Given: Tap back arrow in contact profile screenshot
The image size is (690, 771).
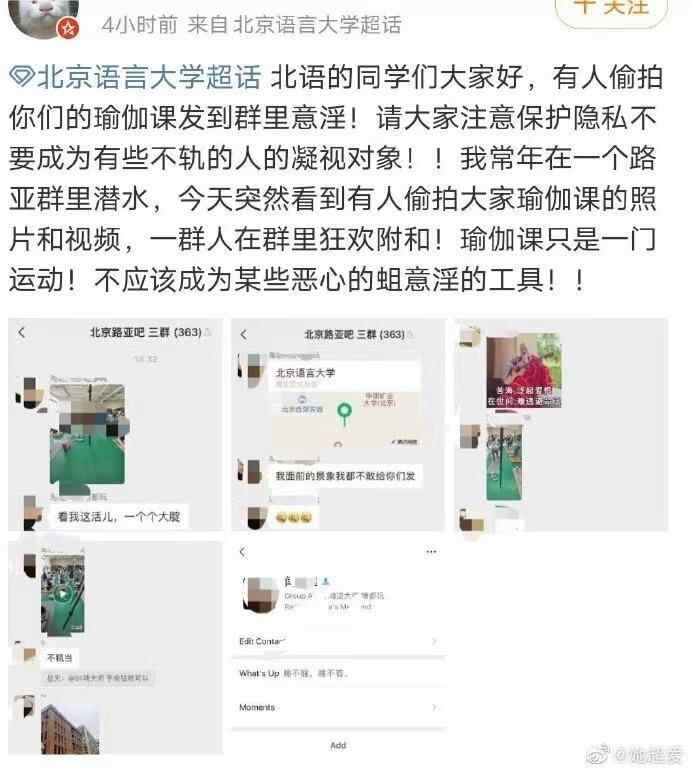Looking at the screenshot, I should click(x=242, y=552).
